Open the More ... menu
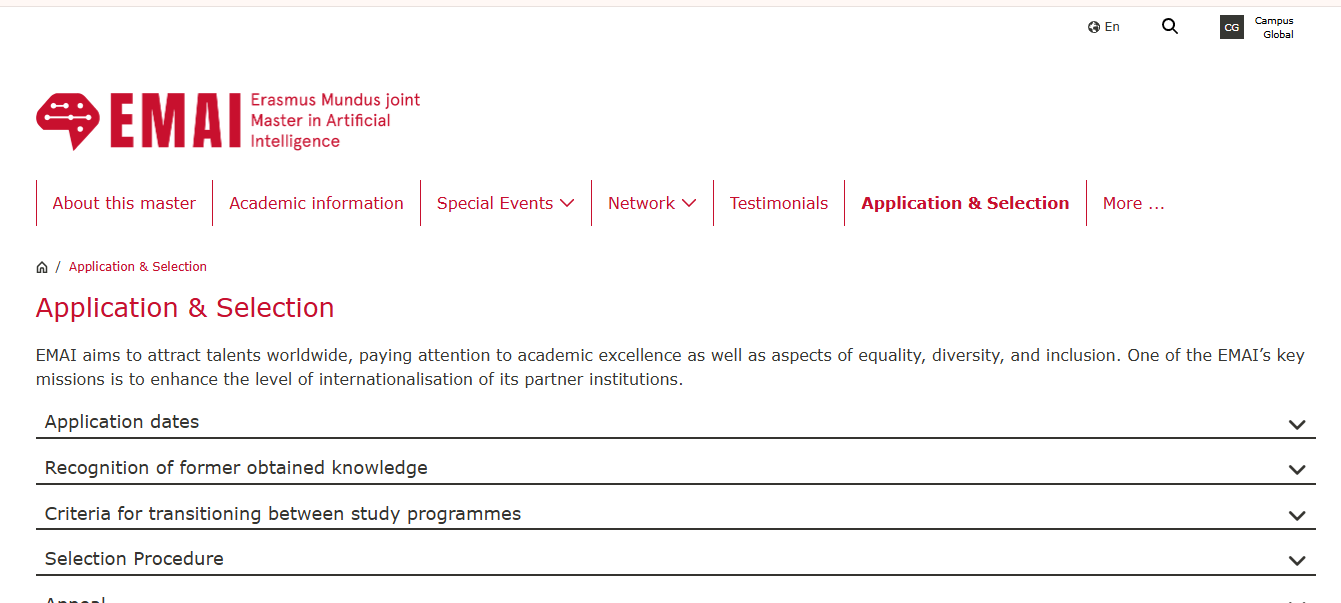The height and width of the screenshot is (603, 1341). pyautogui.click(x=1133, y=203)
